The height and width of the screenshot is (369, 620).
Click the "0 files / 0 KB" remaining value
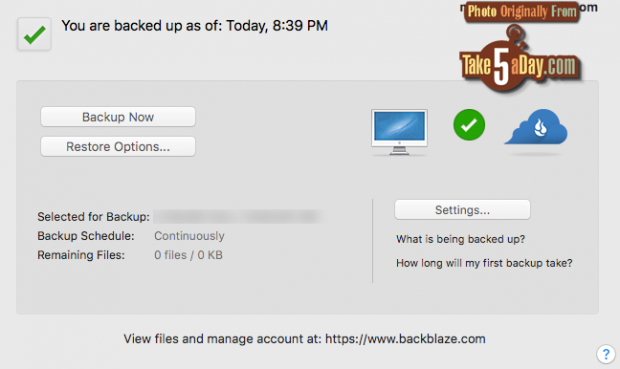tap(188, 255)
